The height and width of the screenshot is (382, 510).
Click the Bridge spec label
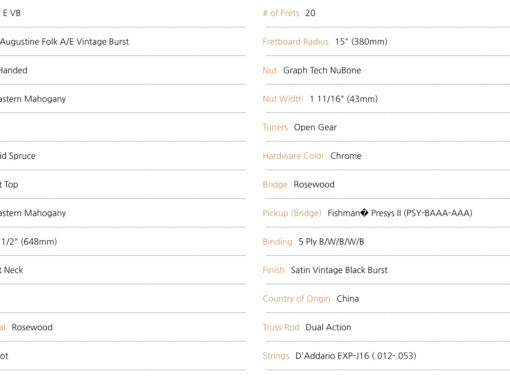click(275, 185)
